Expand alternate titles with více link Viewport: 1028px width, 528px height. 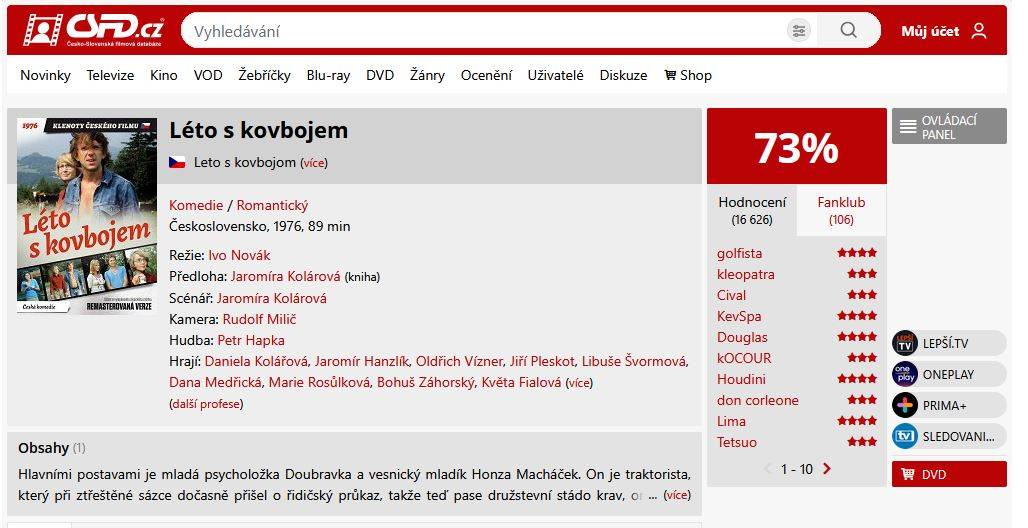tap(315, 163)
